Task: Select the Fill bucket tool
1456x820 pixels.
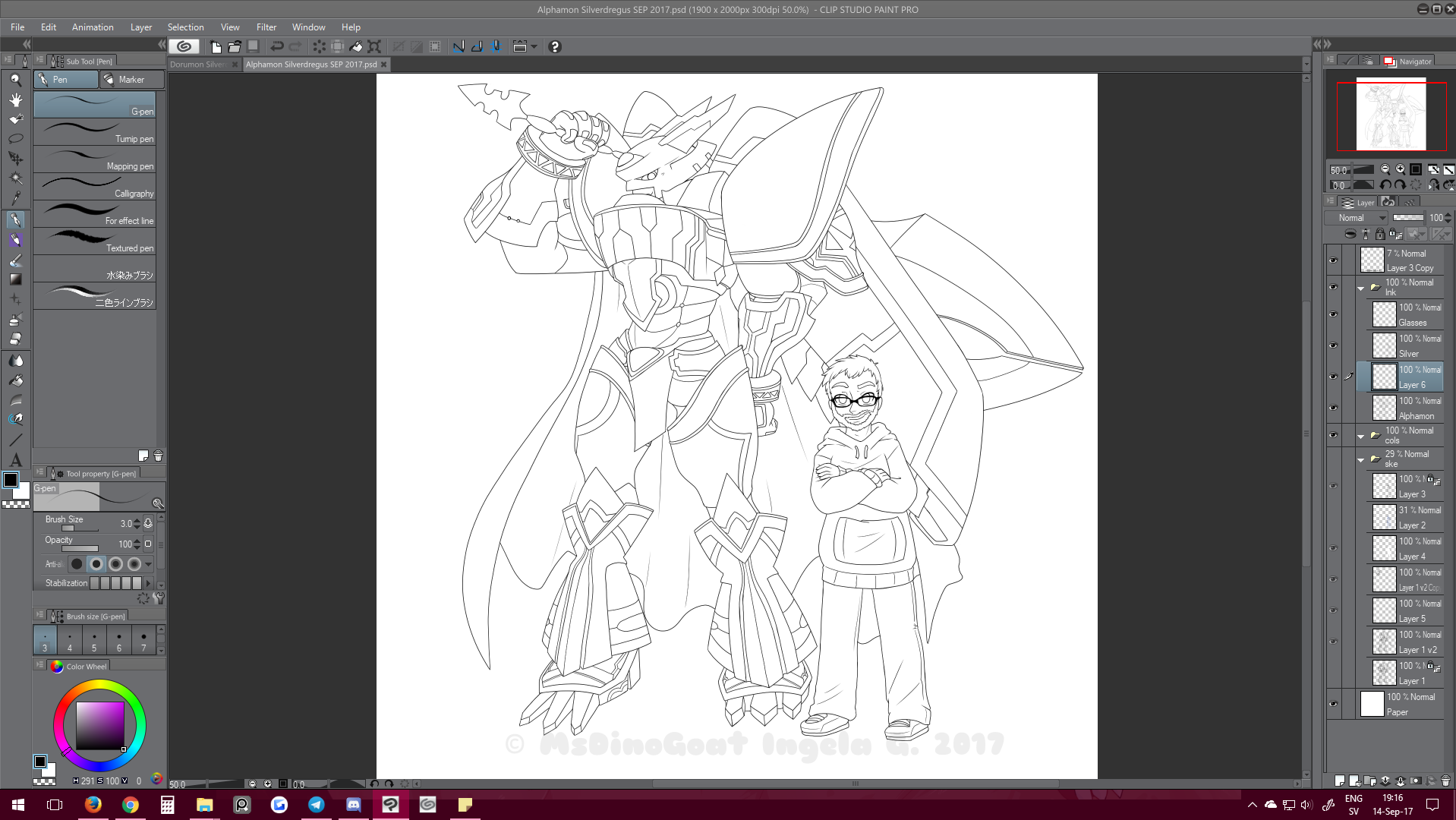Action: coord(15,380)
